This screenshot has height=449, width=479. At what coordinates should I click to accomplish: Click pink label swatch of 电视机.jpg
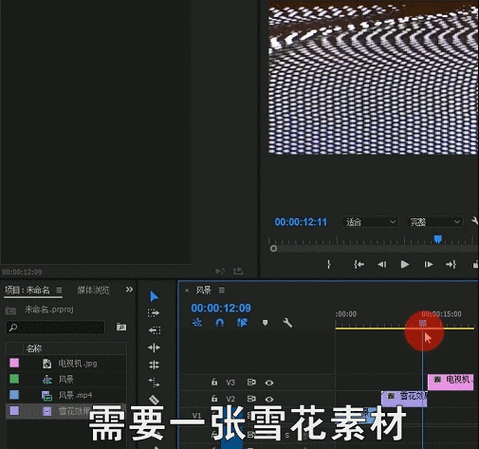click(x=14, y=363)
